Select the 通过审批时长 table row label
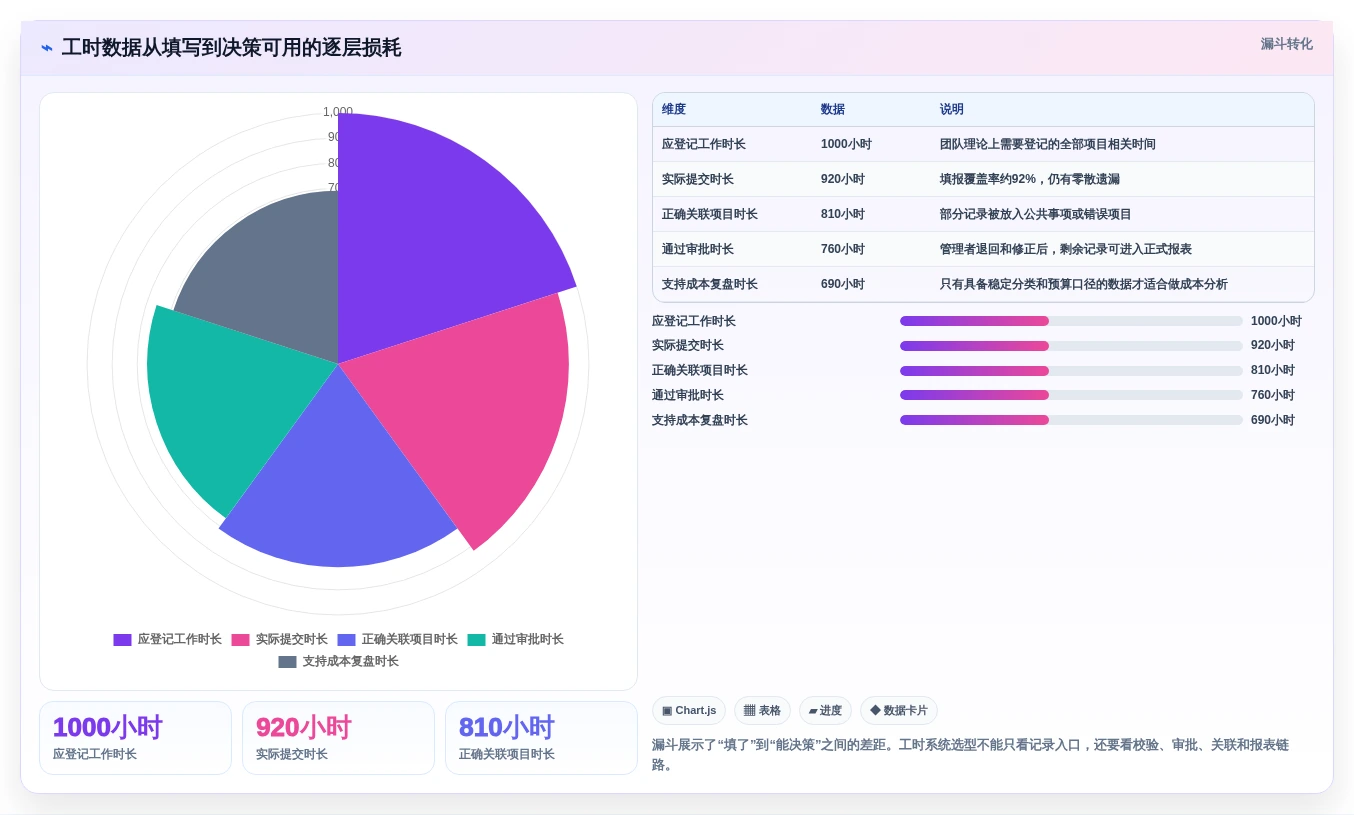The height and width of the screenshot is (815, 1354). pos(698,249)
